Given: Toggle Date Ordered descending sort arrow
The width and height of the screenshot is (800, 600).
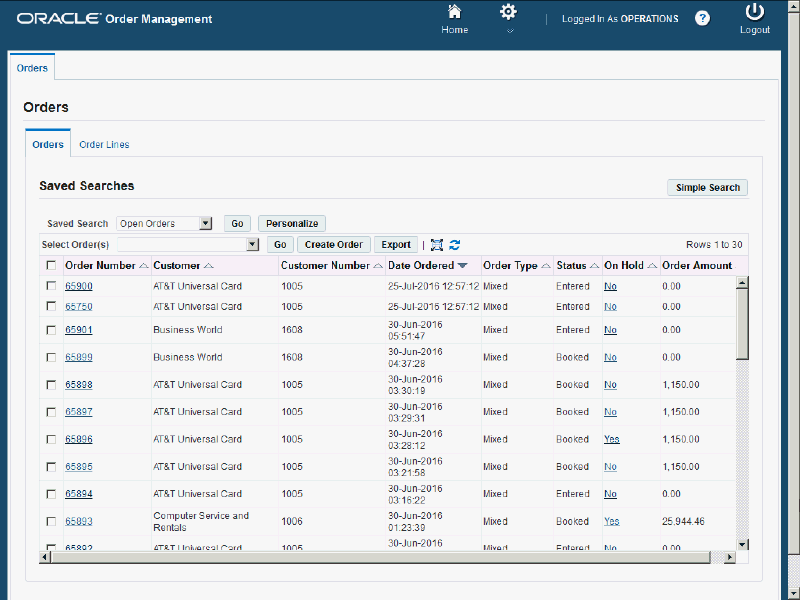Looking at the screenshot, I should (x=462, y=266).
